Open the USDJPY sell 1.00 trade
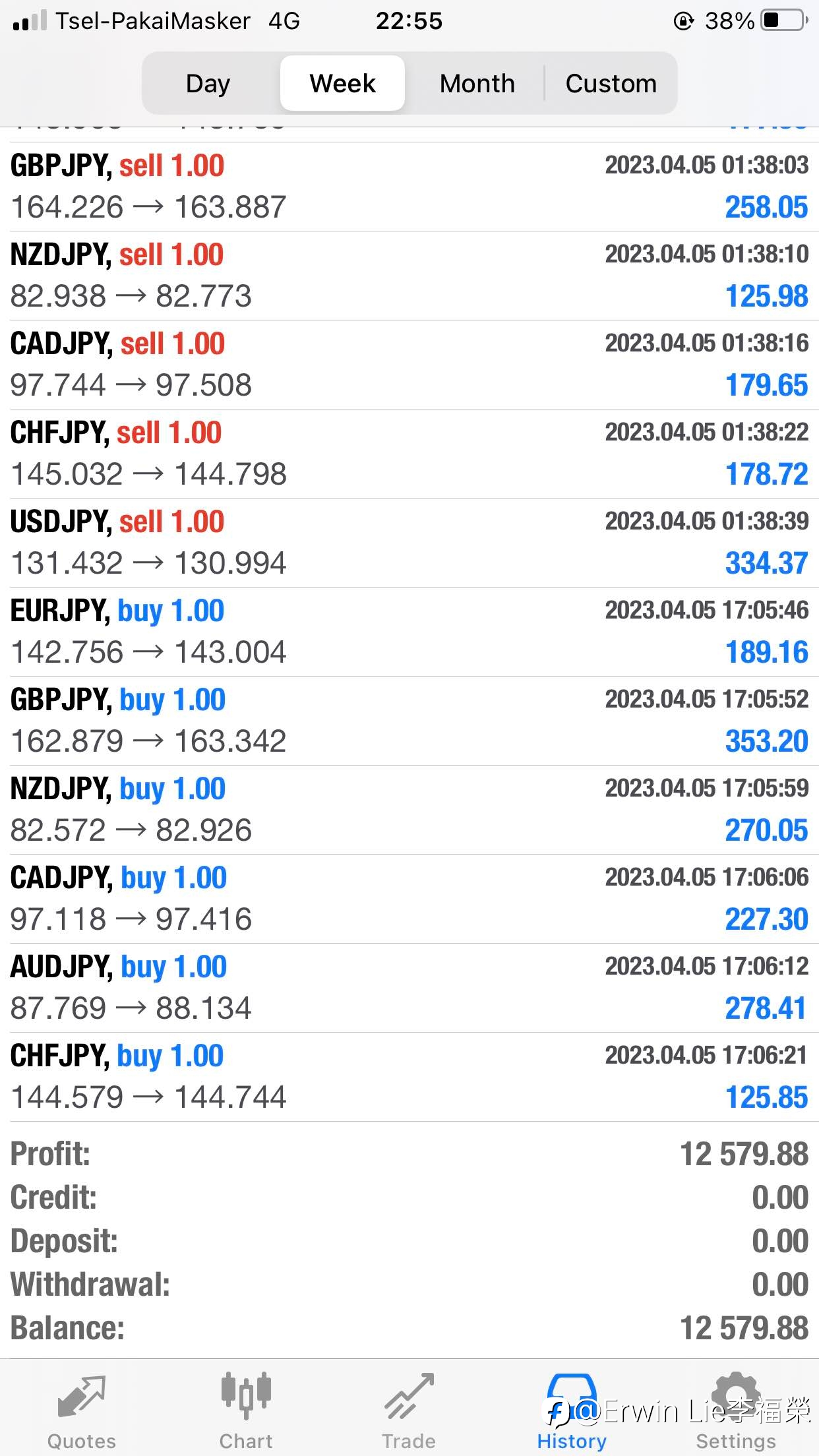This screenshot has height=1456, width=819. tap(409, 543)
